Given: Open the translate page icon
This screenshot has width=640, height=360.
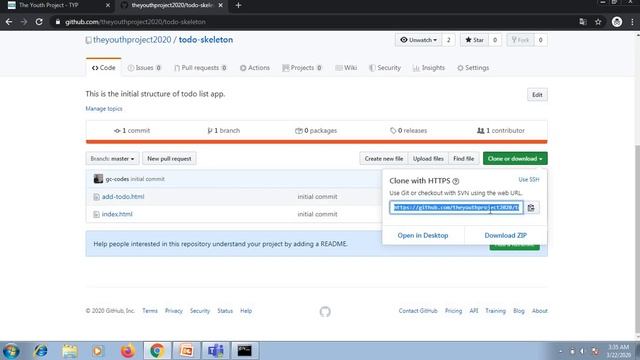Looking at the screenshot, I should pos(583,22).
